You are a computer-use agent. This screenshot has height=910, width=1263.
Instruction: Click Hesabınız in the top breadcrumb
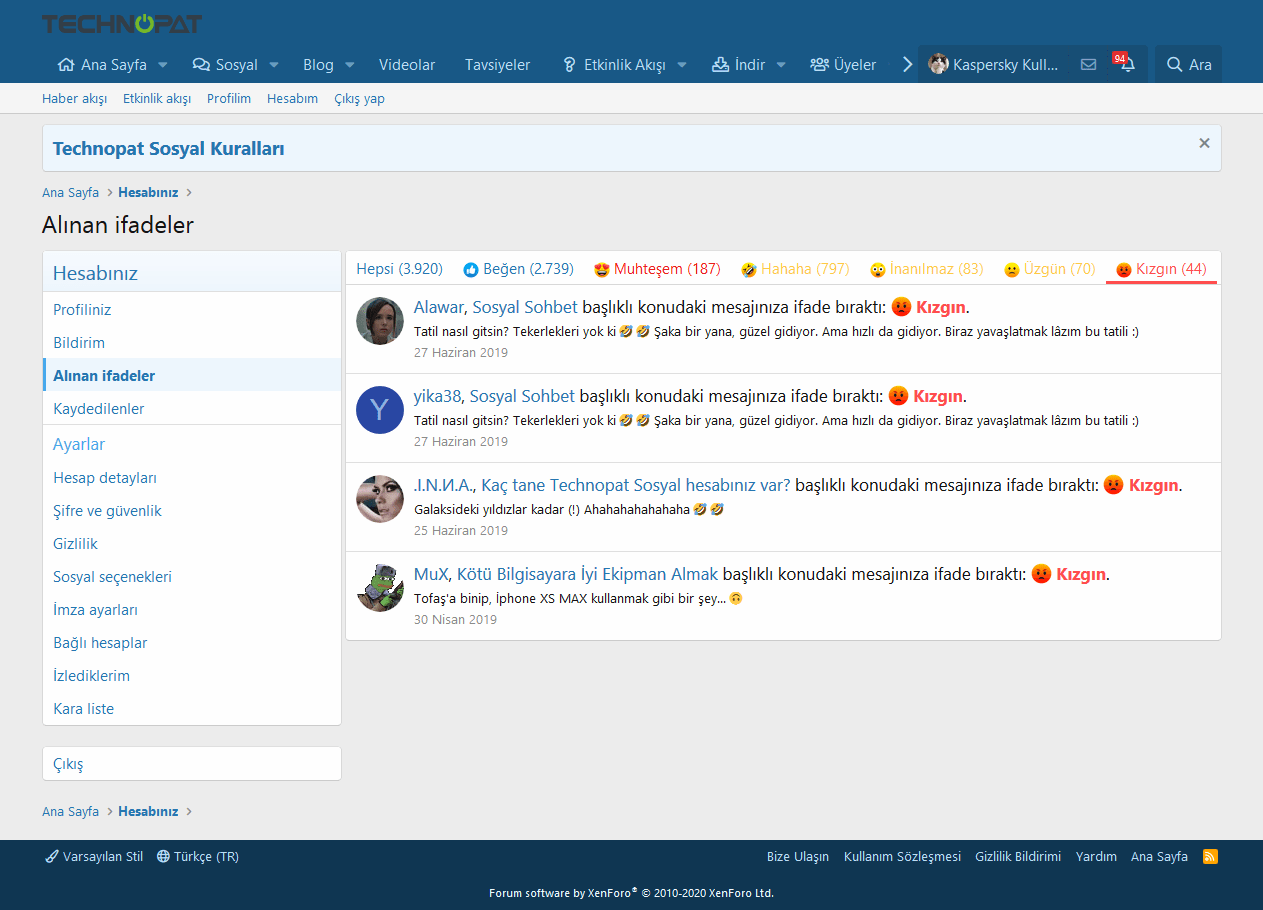(148, 192)
